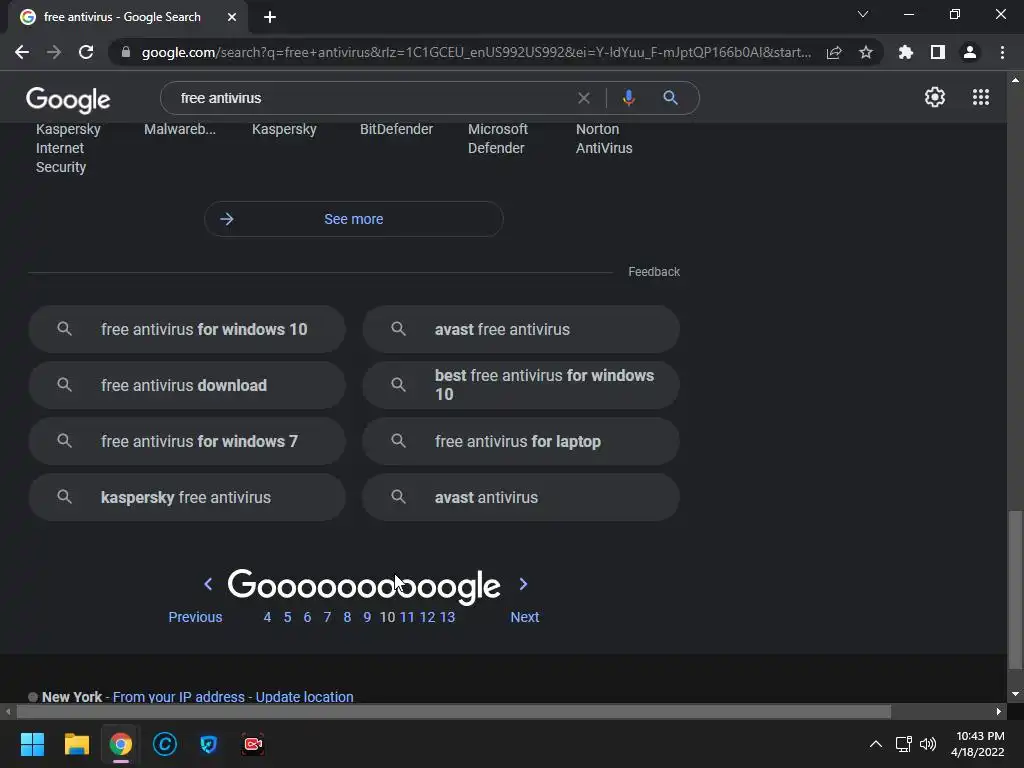Open the Norton AntiVirus result
This screenshot has width=1024, height=768.
click(x=604, y=138)
